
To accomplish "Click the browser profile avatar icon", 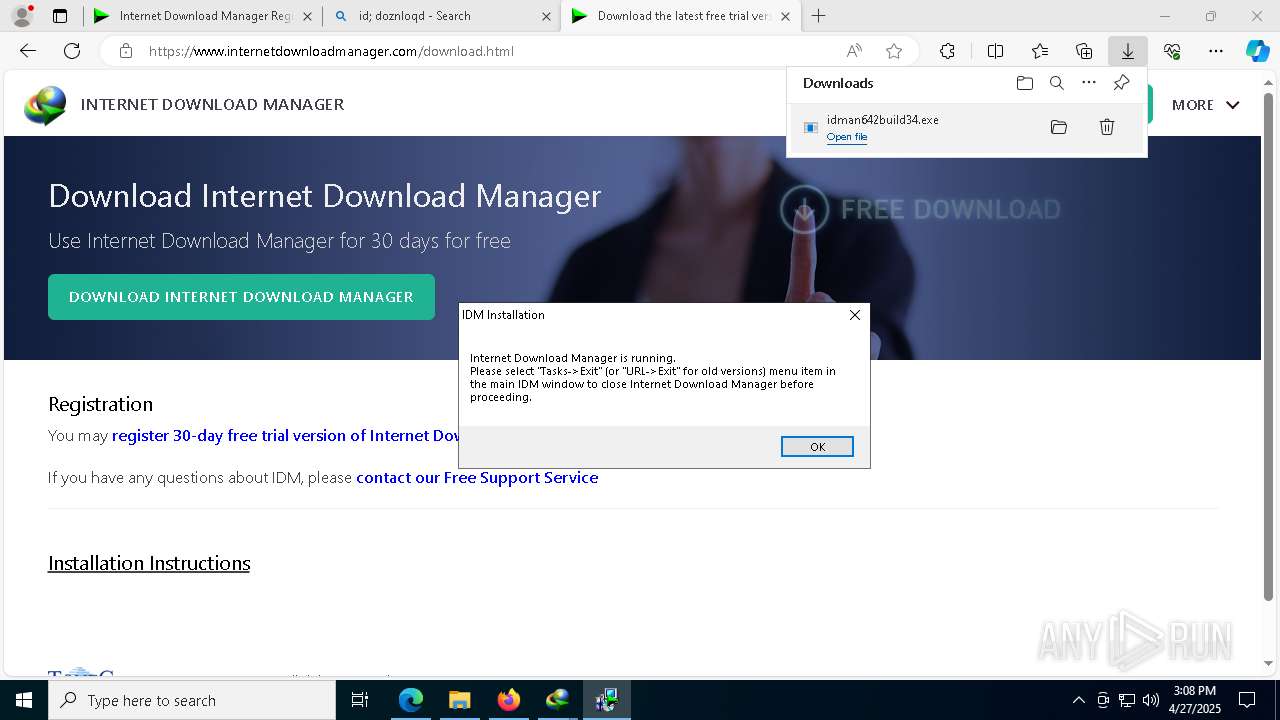I will 22,16.
